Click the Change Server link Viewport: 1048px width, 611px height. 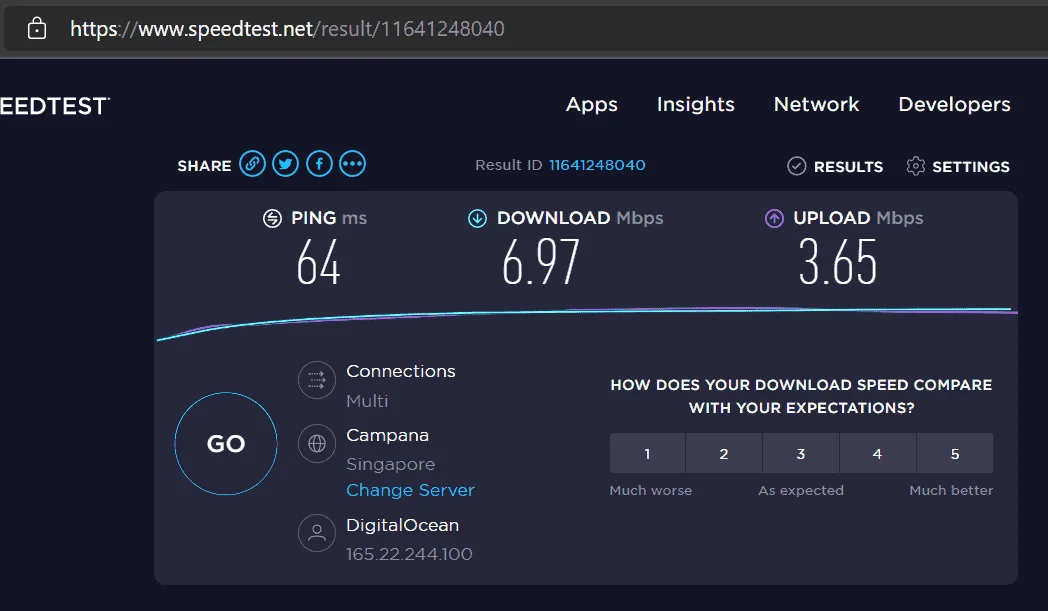coord(410,490)
